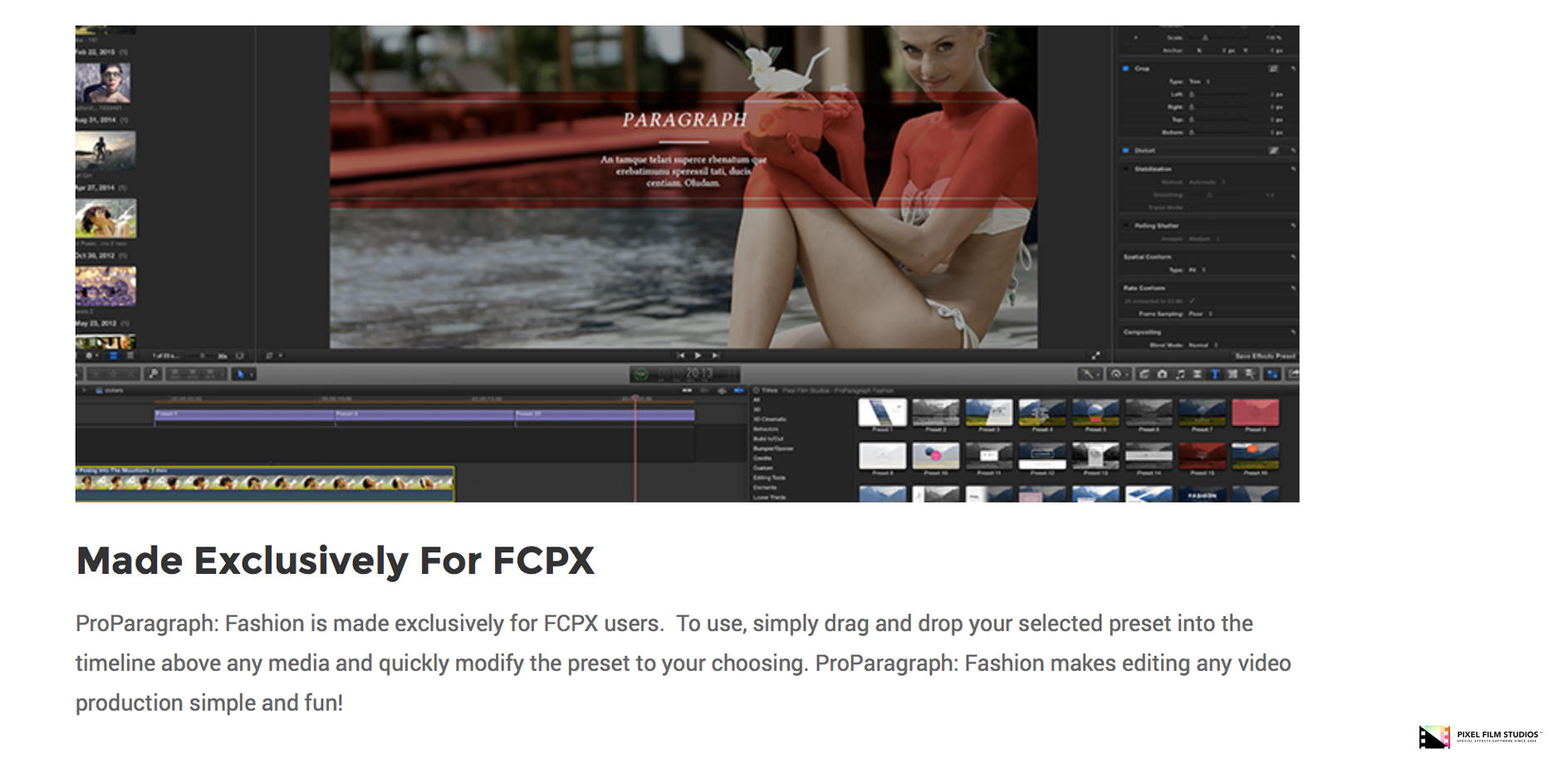This screenshot has width=1568, height=779.
Task: Toggle the Distort effect checkbox
Action: (x=1126, y=150)
